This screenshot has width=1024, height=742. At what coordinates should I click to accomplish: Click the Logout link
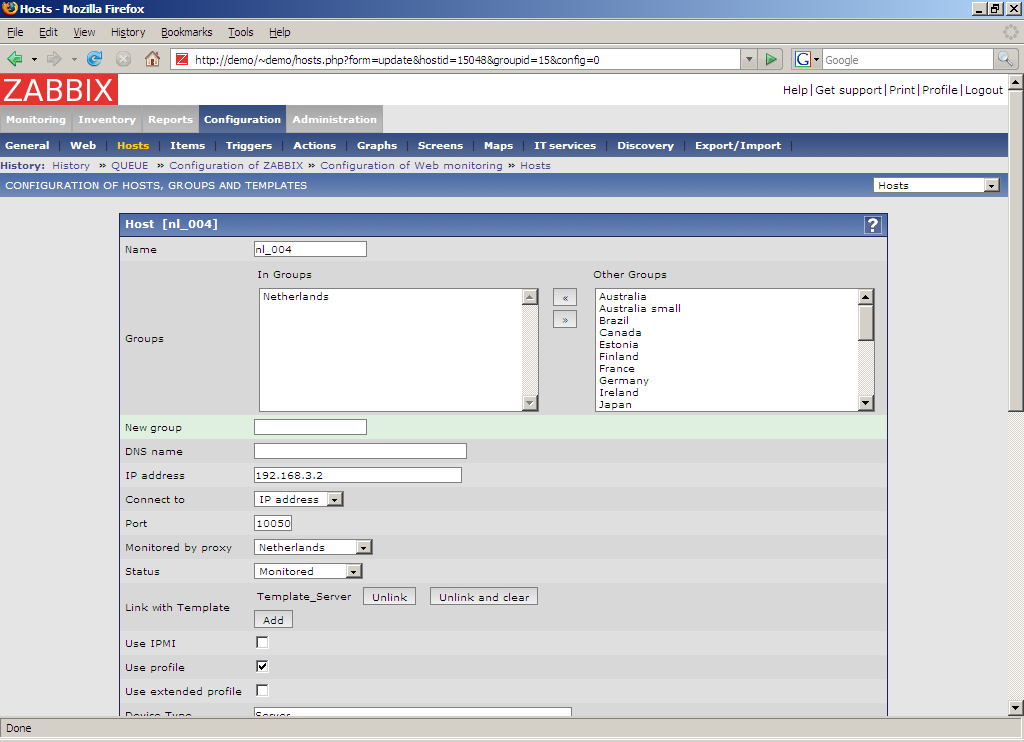[x=984, y=90]
